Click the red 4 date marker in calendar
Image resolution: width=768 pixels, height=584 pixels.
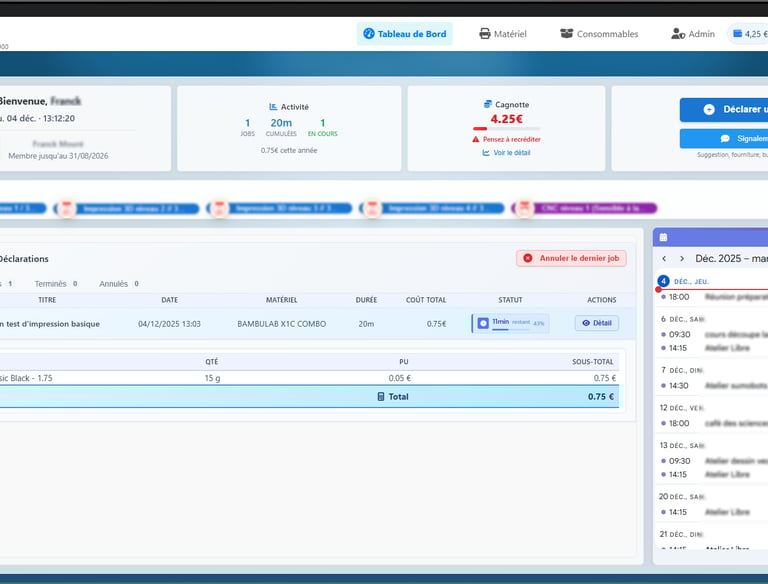click(x=663, y=281)
